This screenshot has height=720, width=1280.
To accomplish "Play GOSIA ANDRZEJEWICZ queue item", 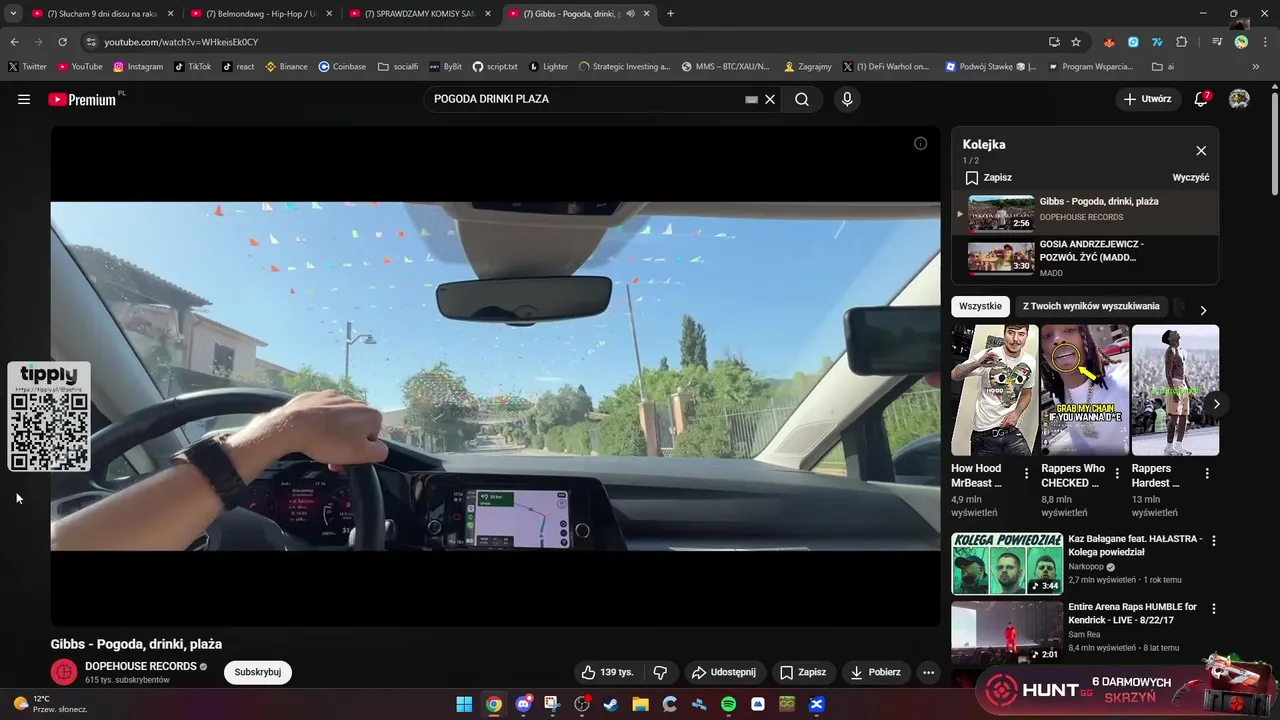I will (x=1085, y=258).
